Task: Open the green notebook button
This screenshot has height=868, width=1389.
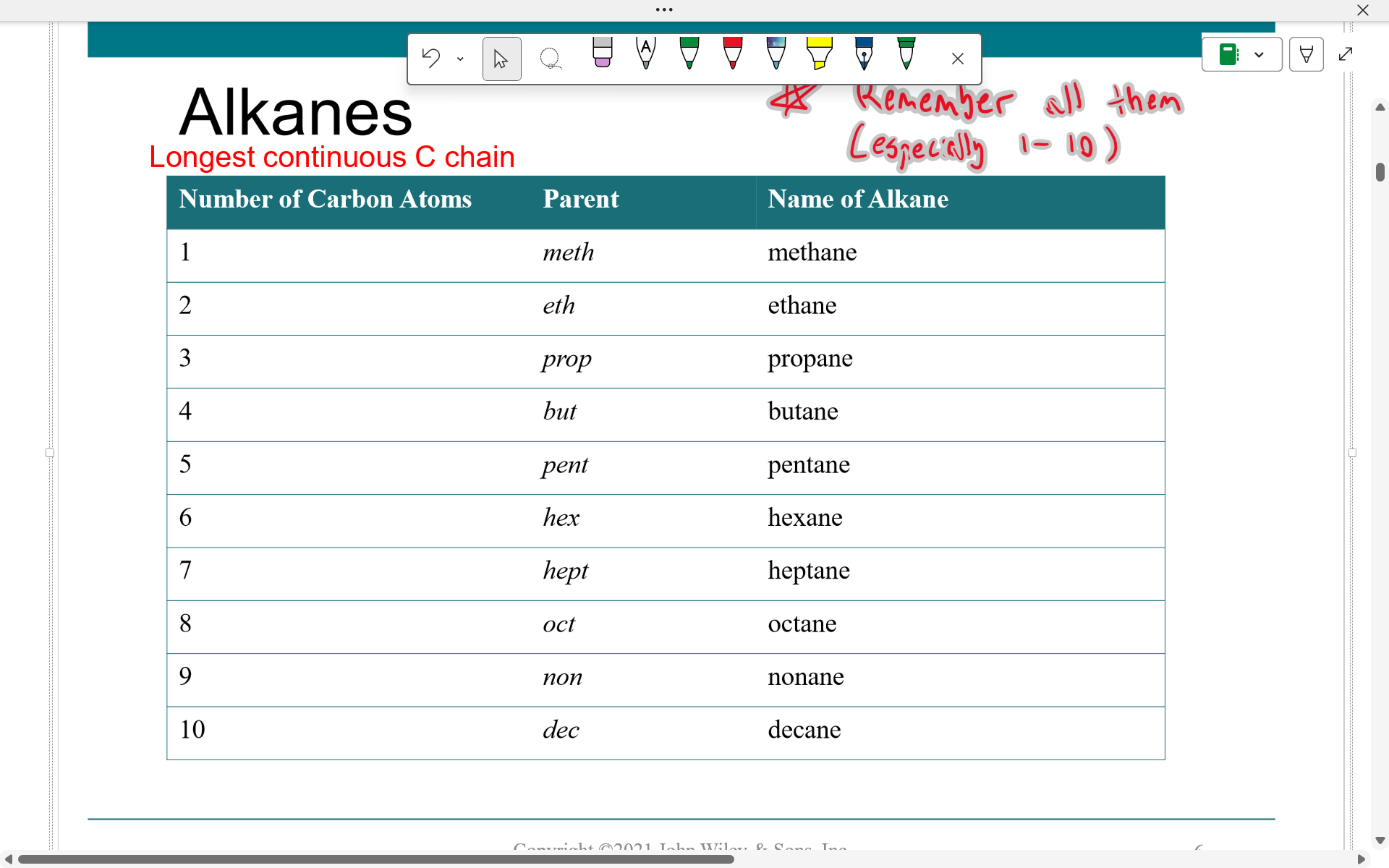Action: coord(1228,54)
